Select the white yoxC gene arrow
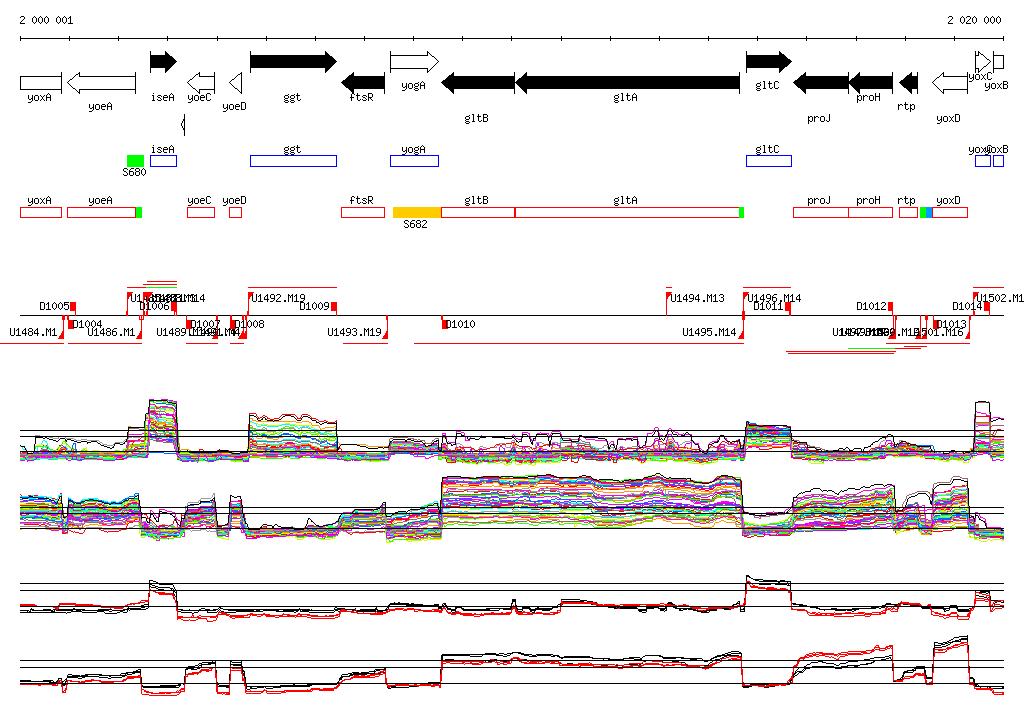 pyautogui.click(x=983, y=62)
